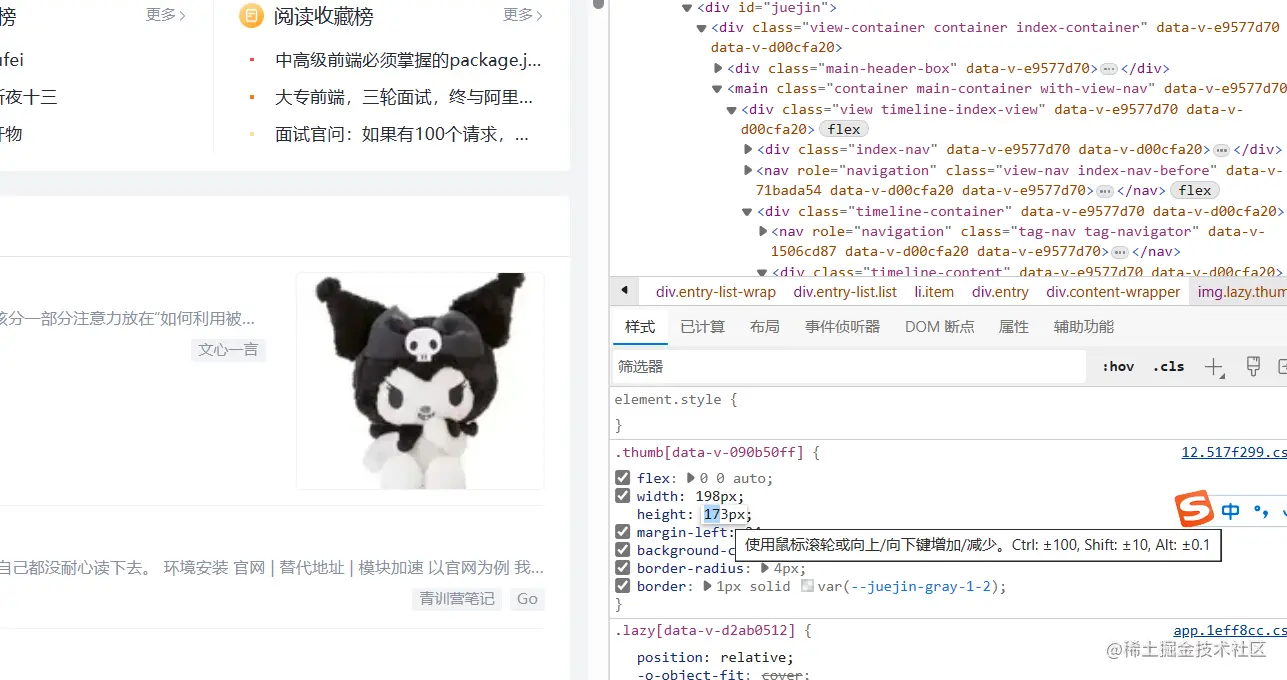
Task: Click the Kuromi plush thumbnail image
Action: tap(420, 381)
